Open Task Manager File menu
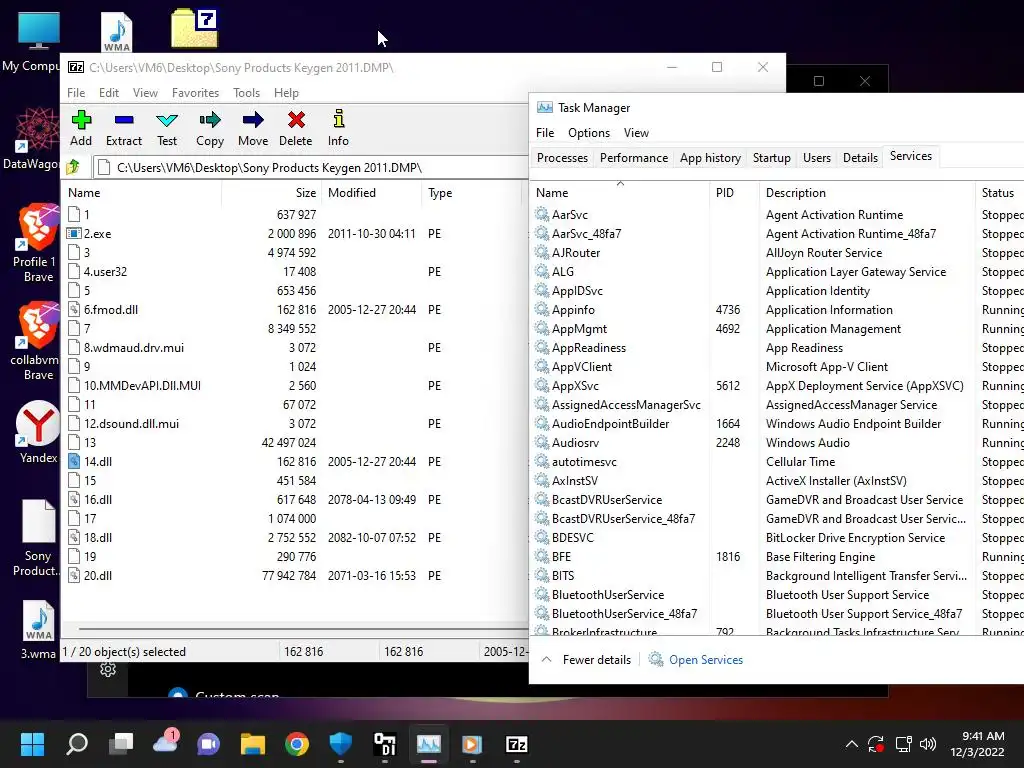The width and height of the screenshot is (1024, 768). coord(545,133)
